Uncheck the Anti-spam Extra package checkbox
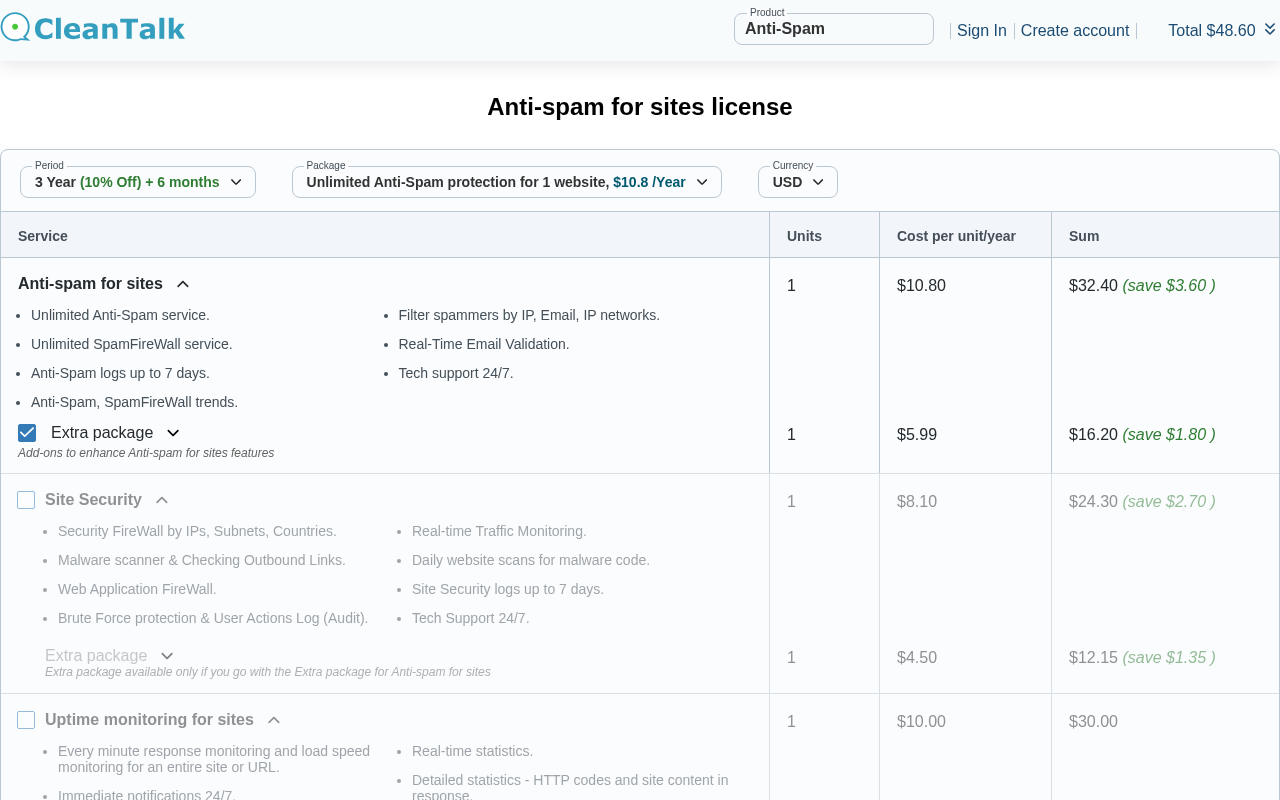The image size is (1280, 800). 27,433
